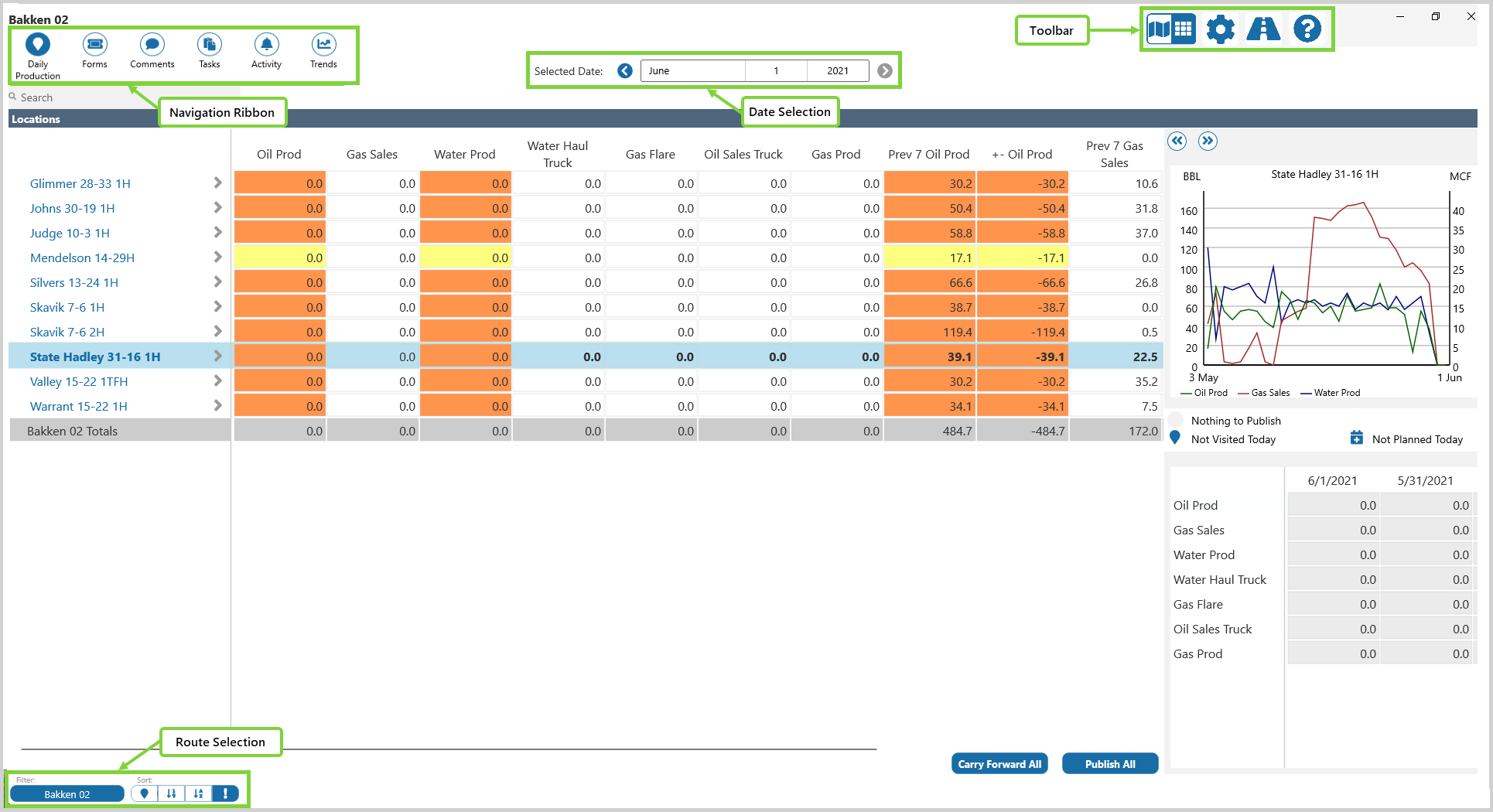Sort locations alphabetically A to Z
Image resolution: width=1493 pixels, height=812 pixels.
198,793
